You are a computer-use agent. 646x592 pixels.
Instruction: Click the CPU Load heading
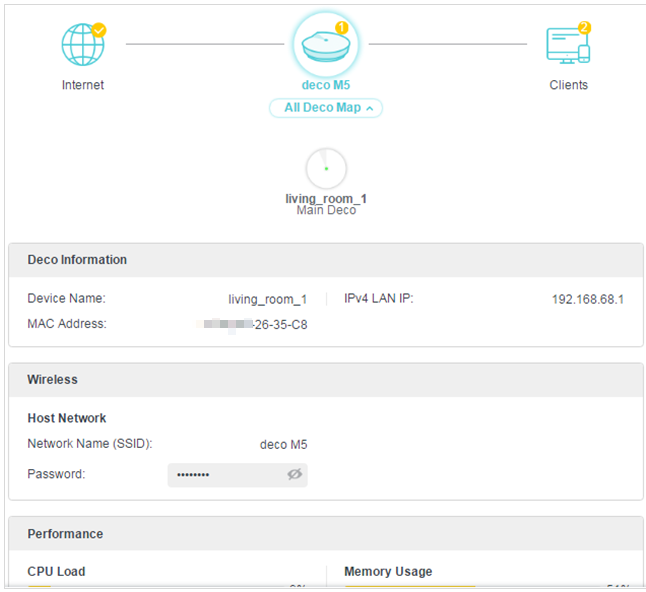[56, 571]
